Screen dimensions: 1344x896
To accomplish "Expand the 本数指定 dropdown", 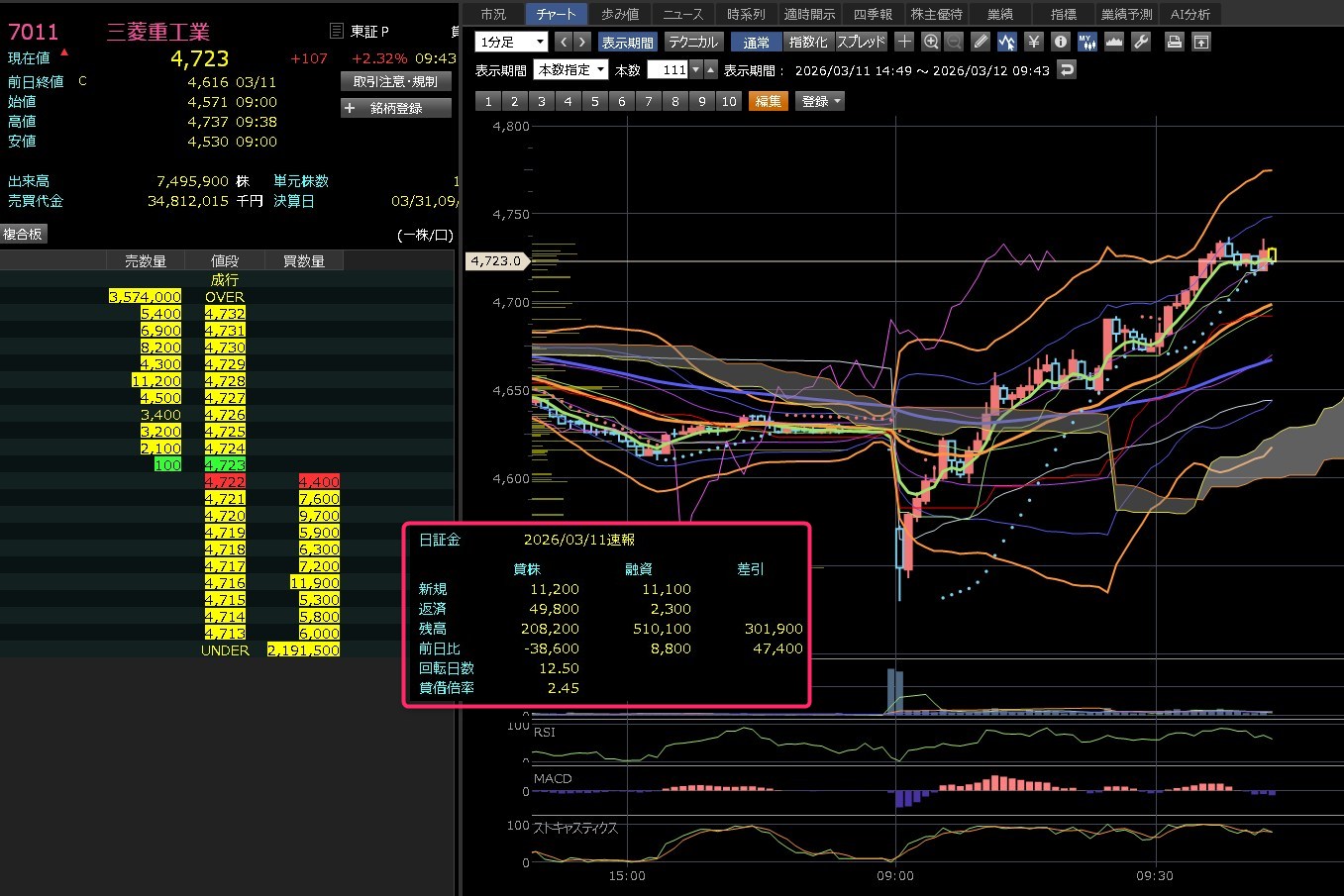I will [571, 70].
